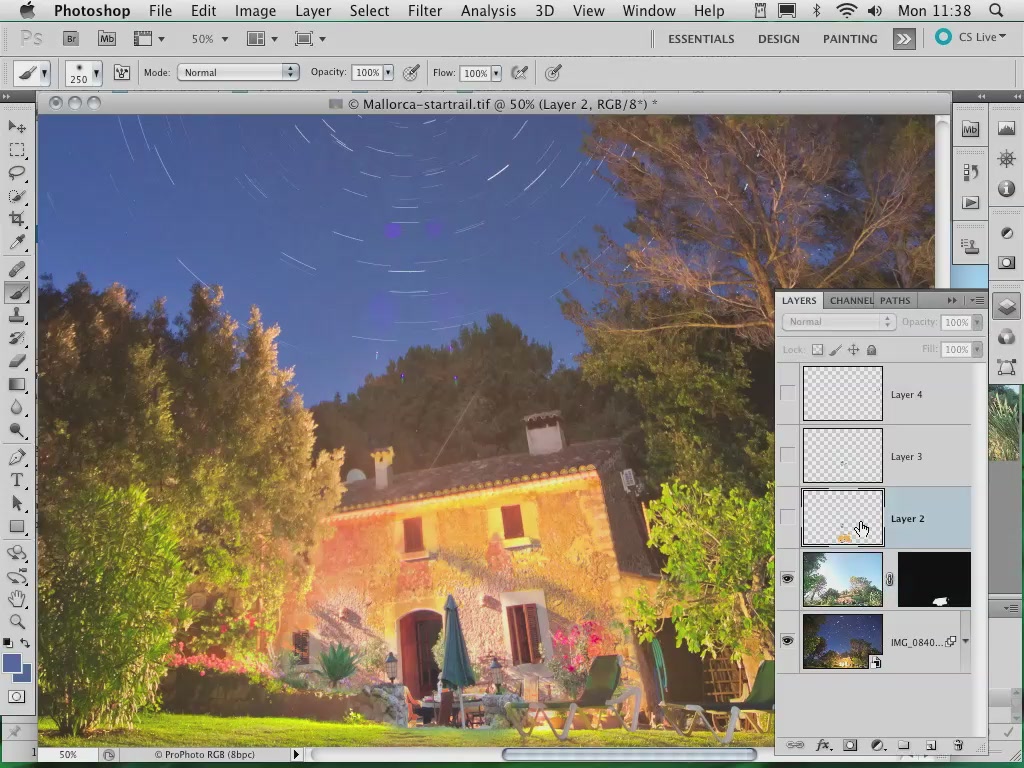Select the Zoom tool in toolbox
1024x768 pixels.
click(x=16, y=621)
